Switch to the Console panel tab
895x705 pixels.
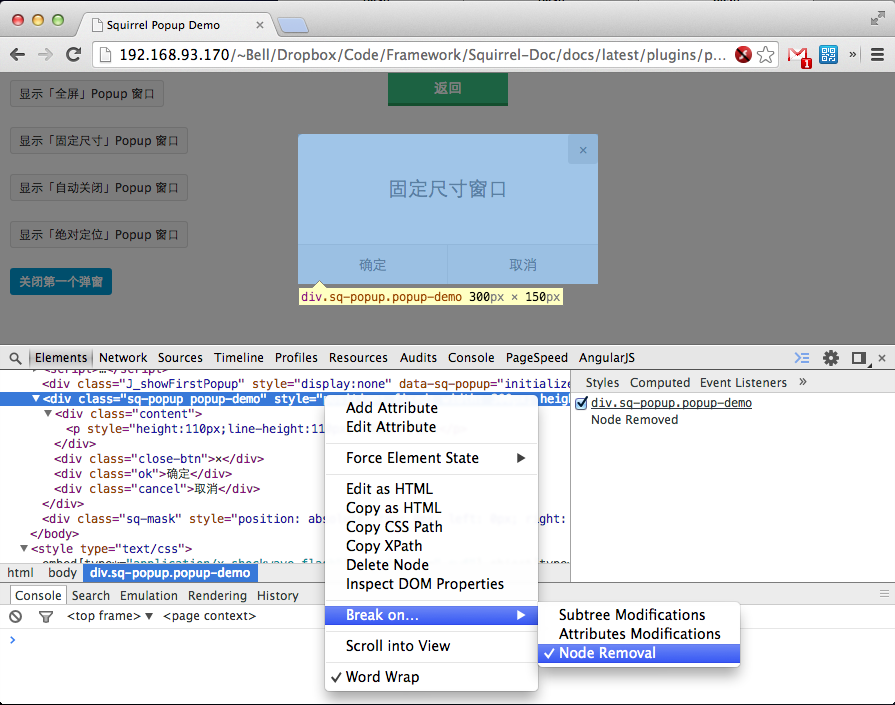[471, 358]
